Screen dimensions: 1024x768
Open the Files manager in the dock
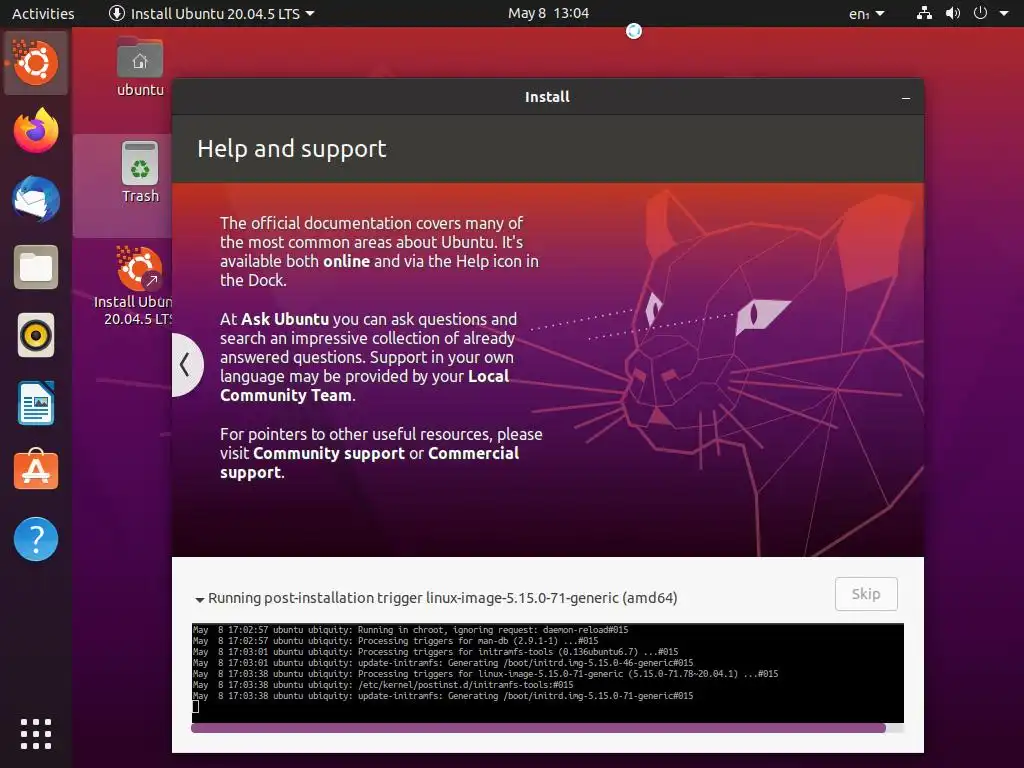[x=36, y=267]
